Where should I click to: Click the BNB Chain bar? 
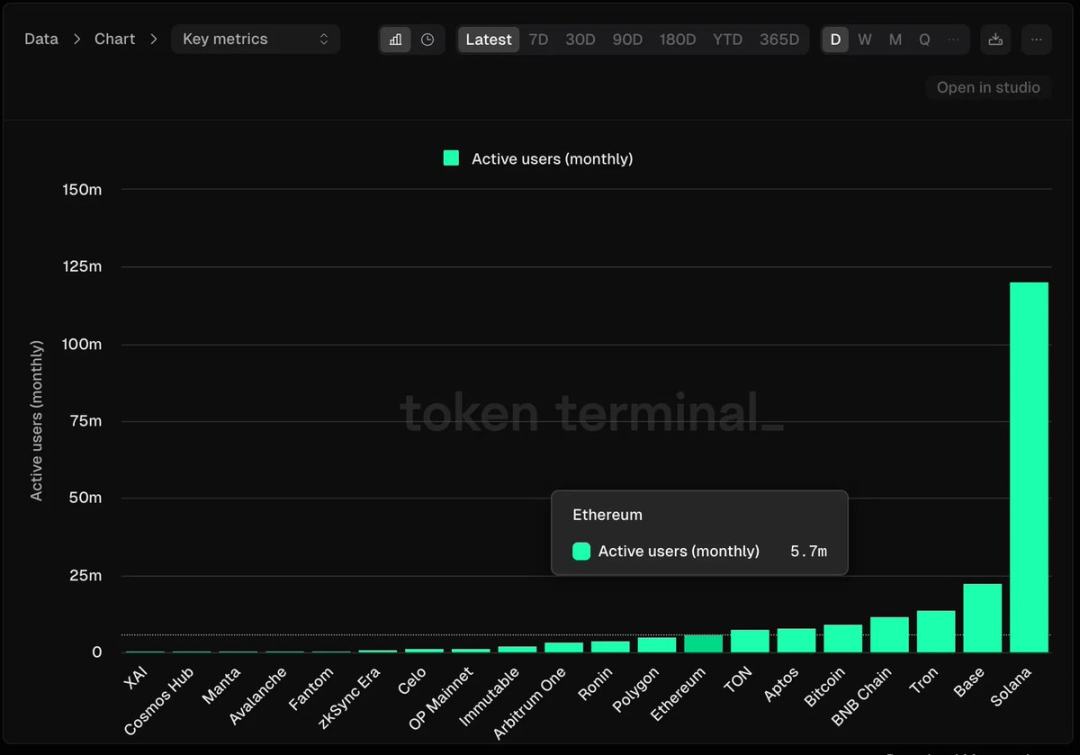point(889,634)
